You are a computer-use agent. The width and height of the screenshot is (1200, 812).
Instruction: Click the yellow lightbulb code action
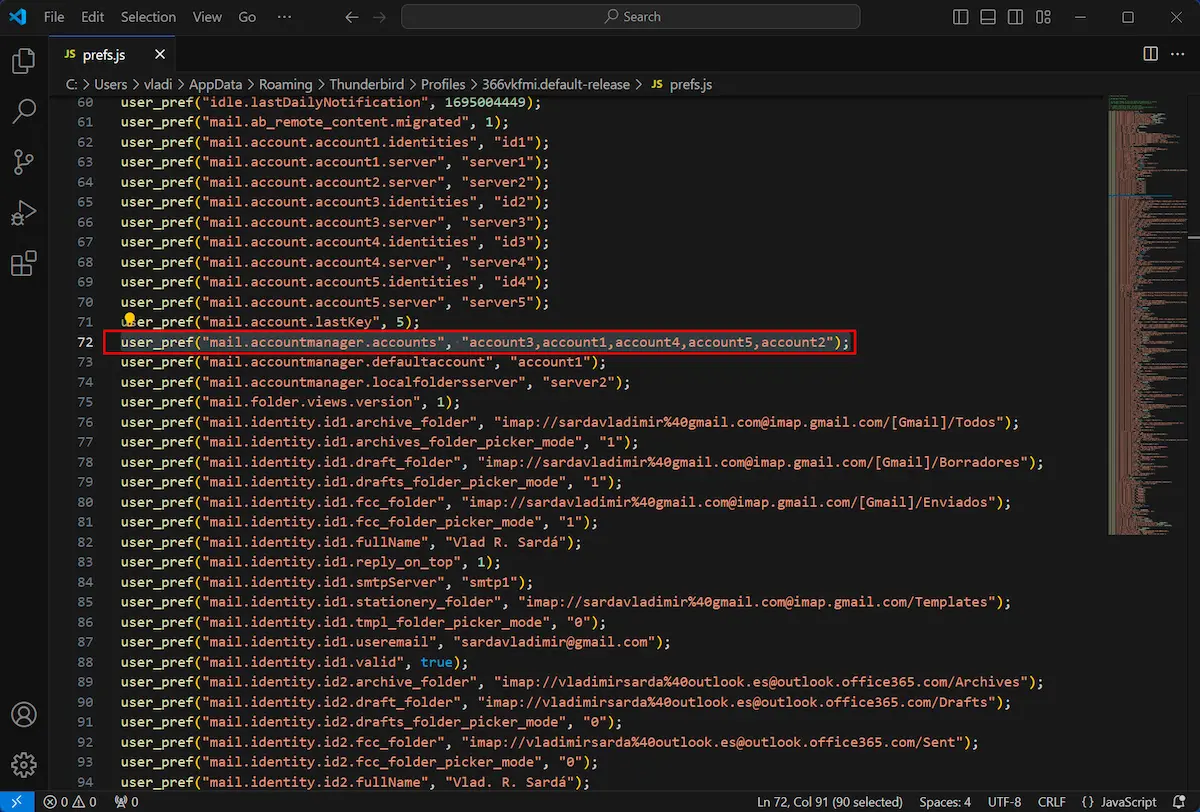point(129,320)
